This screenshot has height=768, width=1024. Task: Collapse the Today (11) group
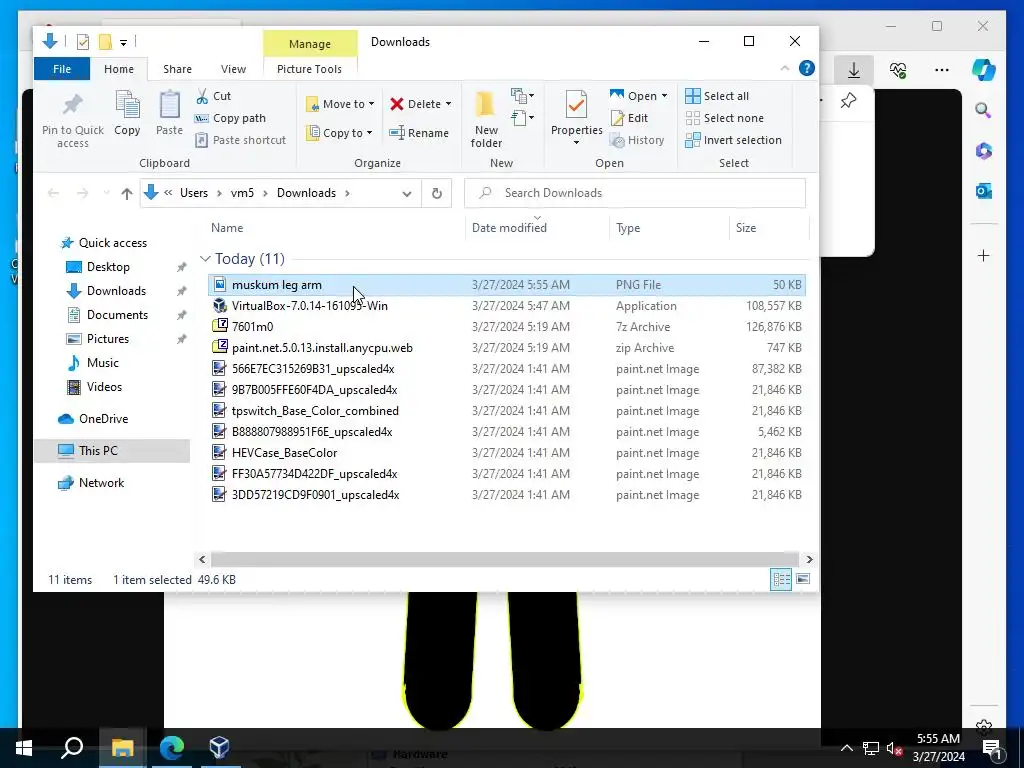pyautogui.click(x=205, y=259)
